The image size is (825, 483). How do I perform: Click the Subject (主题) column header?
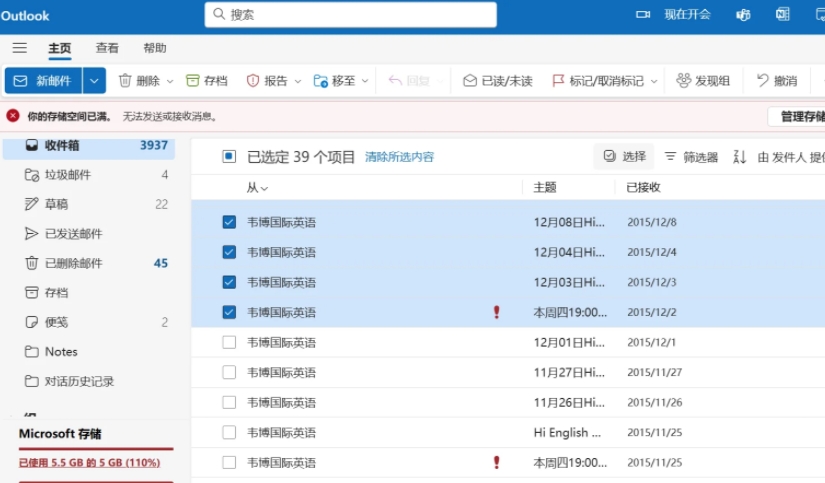[x=545, y=187]
